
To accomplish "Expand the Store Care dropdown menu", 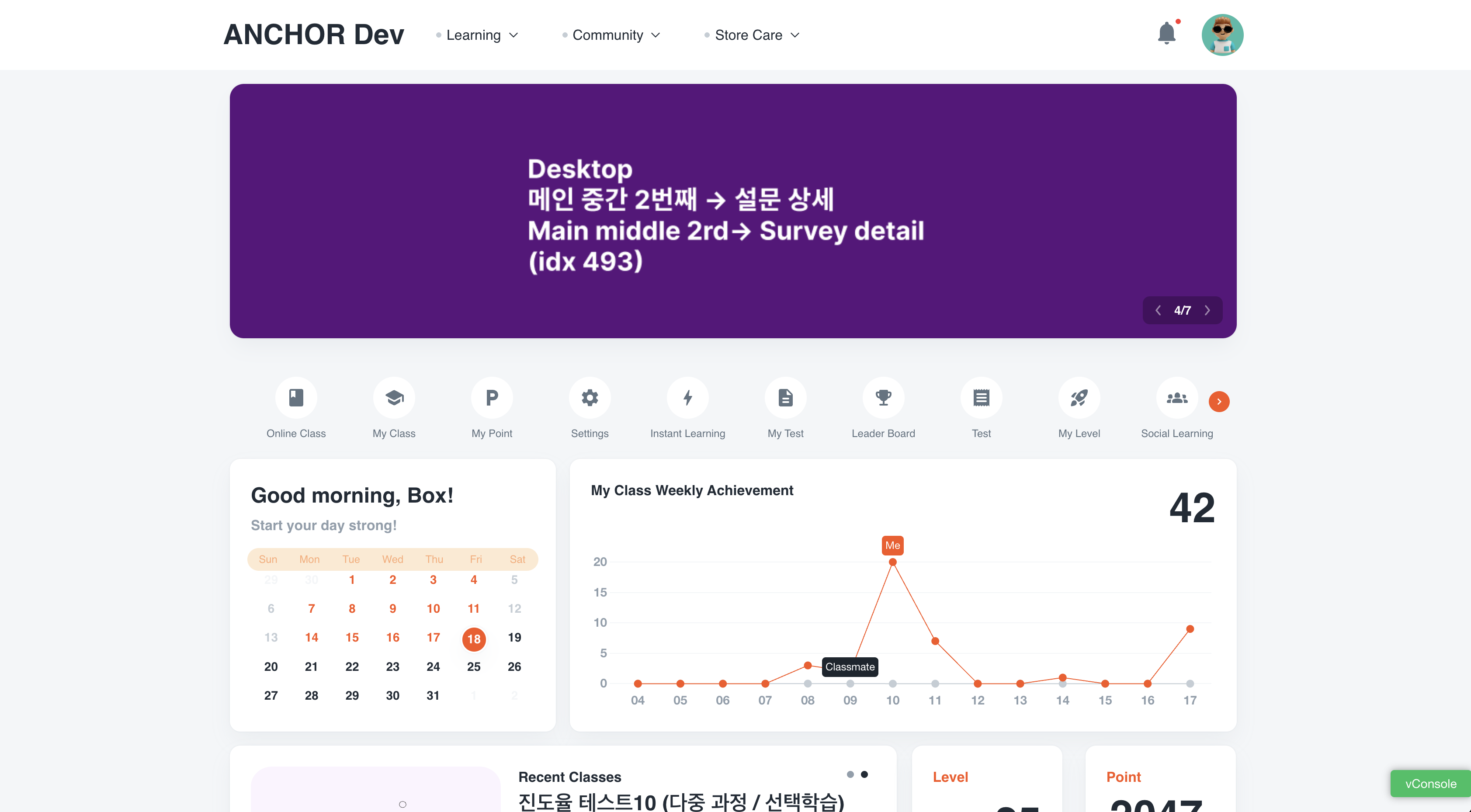I will 753,35.
